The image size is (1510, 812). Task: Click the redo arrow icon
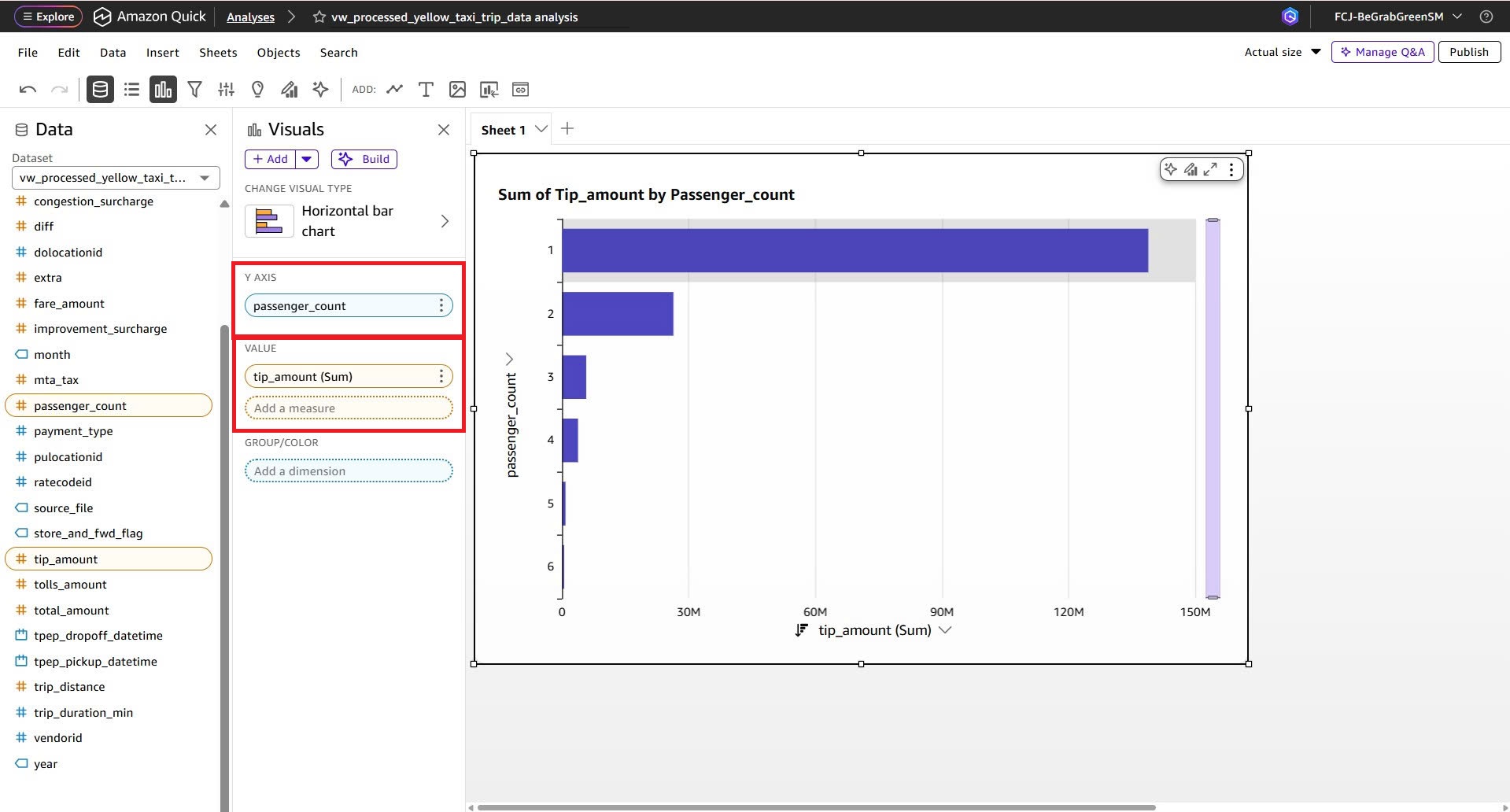tap(59, 90)
